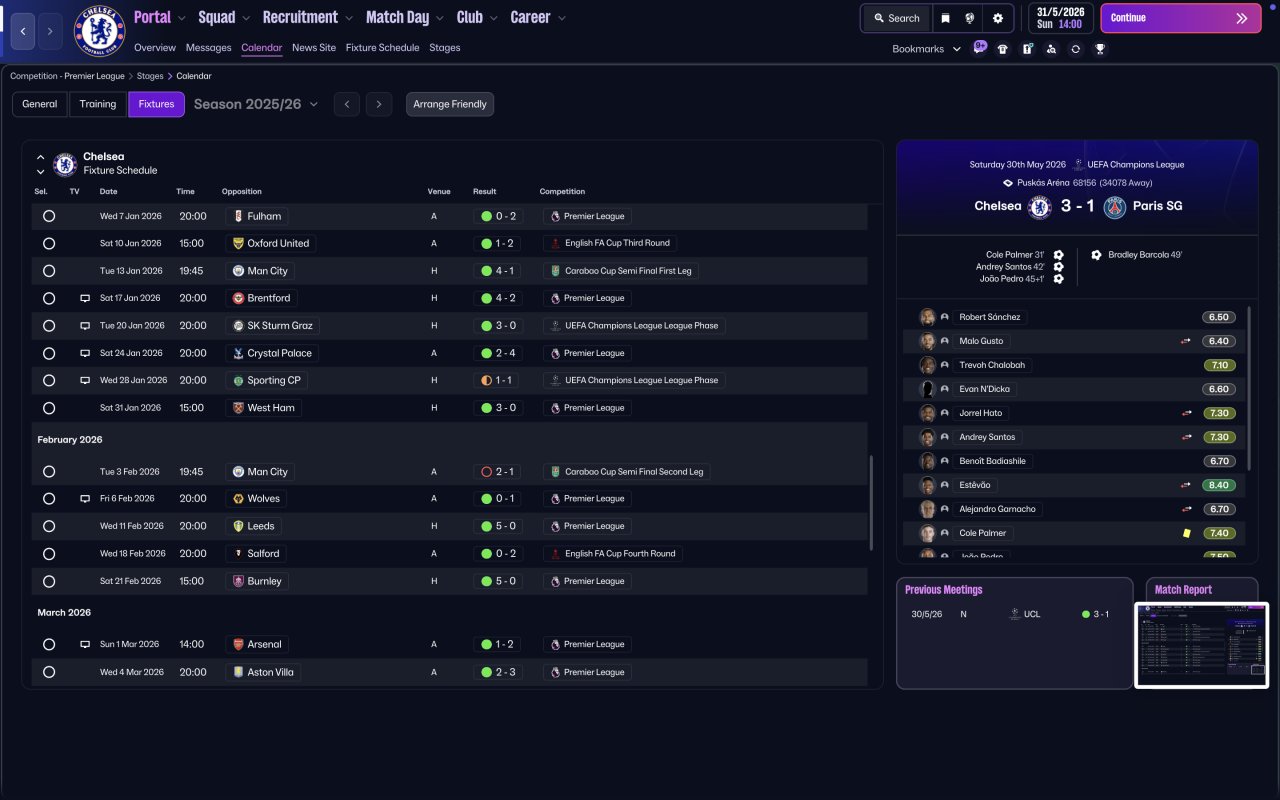Click the up chevron beside Chelsea Fixture Schedule

(41, 157)
